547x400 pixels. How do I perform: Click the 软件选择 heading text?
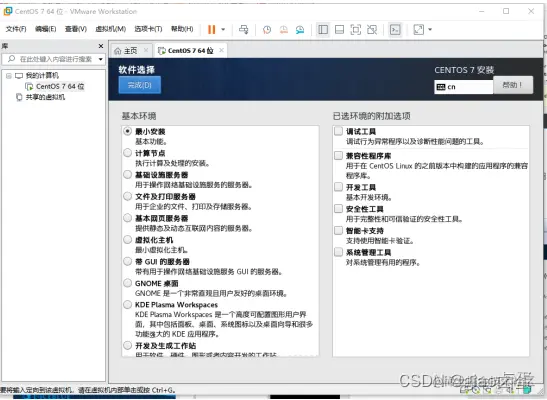coord(136,70)
